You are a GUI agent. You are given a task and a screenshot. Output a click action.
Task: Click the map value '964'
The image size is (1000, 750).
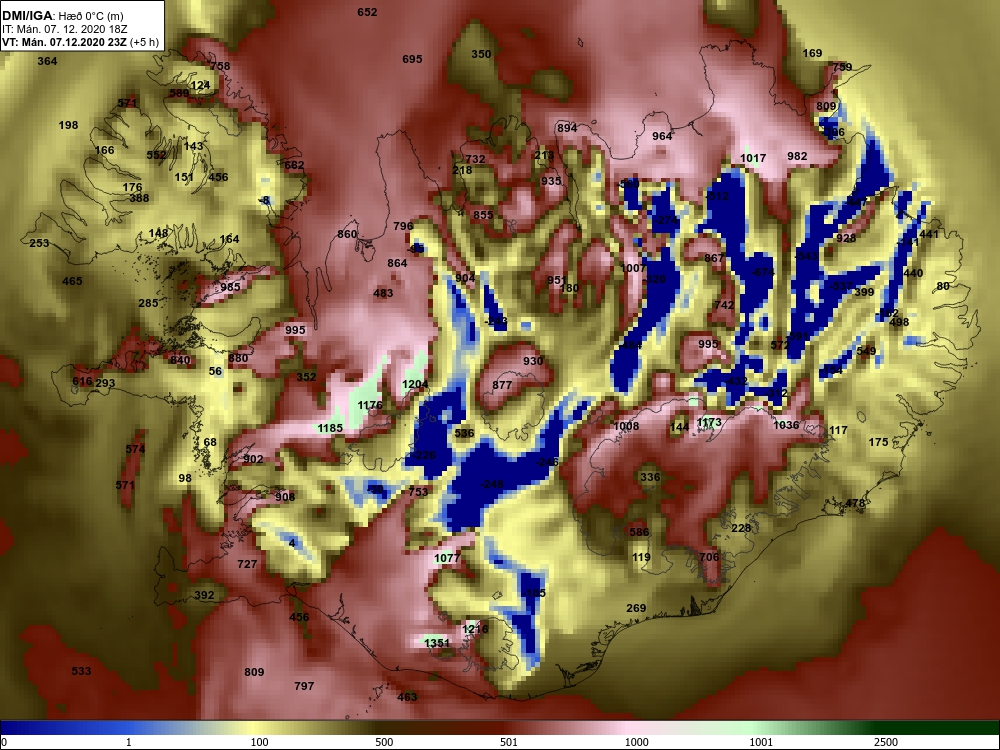point(662,136)
